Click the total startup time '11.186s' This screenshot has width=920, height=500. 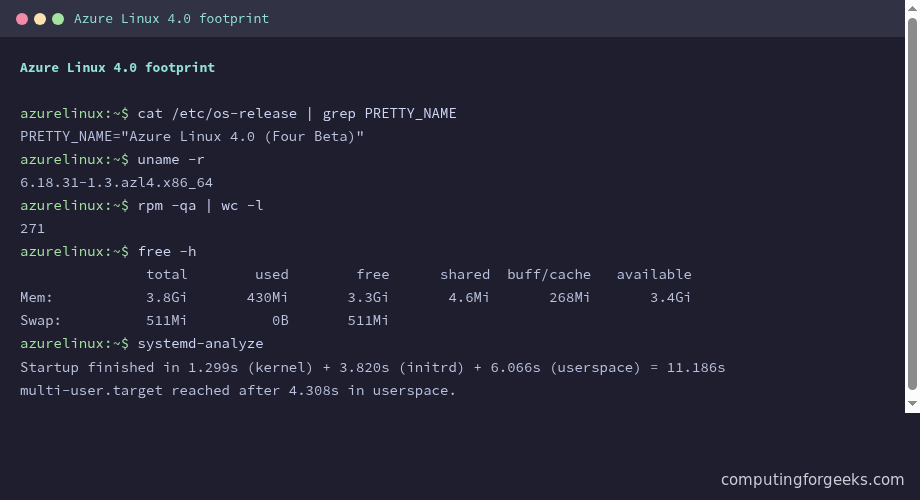(x=696, y=367)
